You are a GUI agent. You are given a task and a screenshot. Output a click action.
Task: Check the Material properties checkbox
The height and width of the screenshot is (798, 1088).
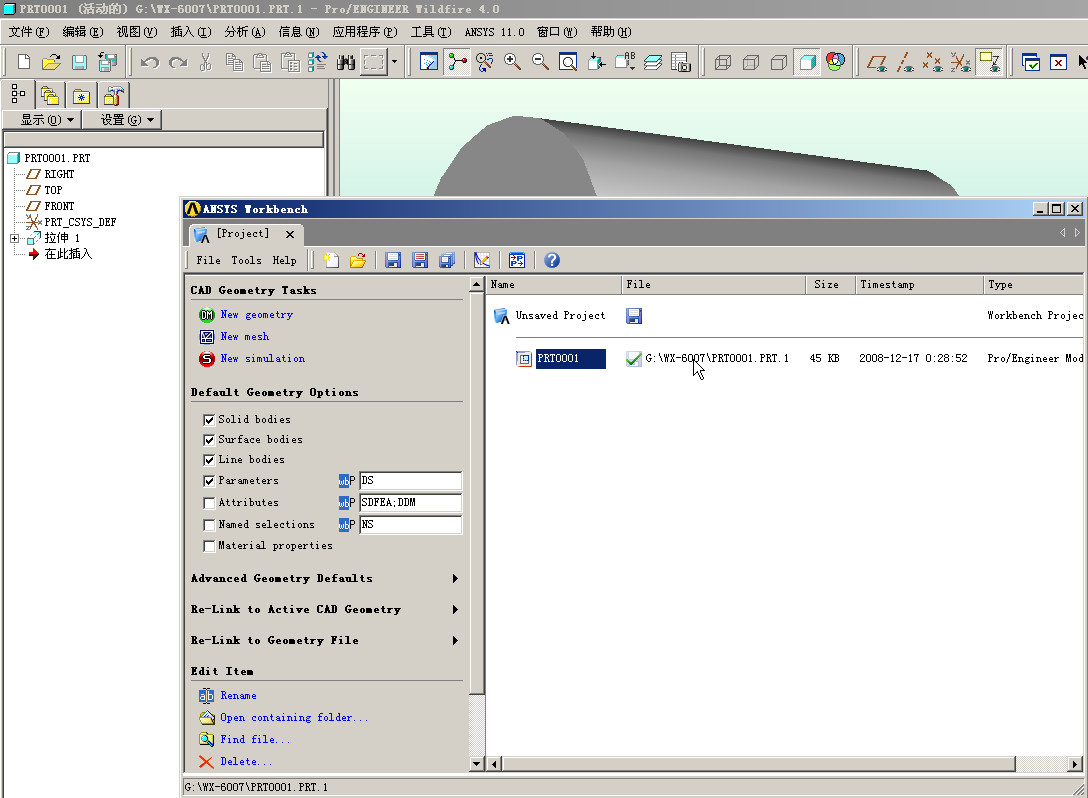coord(209,546)
